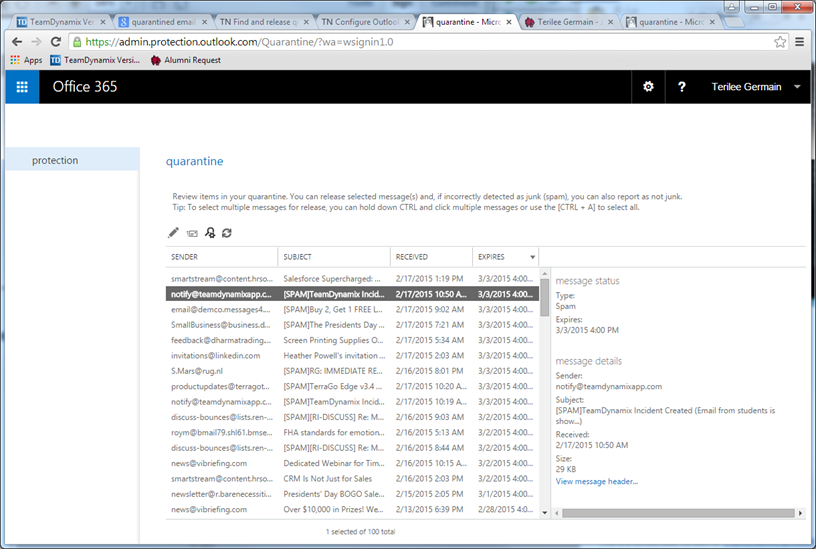Go forward in the browser
Image resolution: width=816 pixels, height=549 pixels.
(36, 42)
